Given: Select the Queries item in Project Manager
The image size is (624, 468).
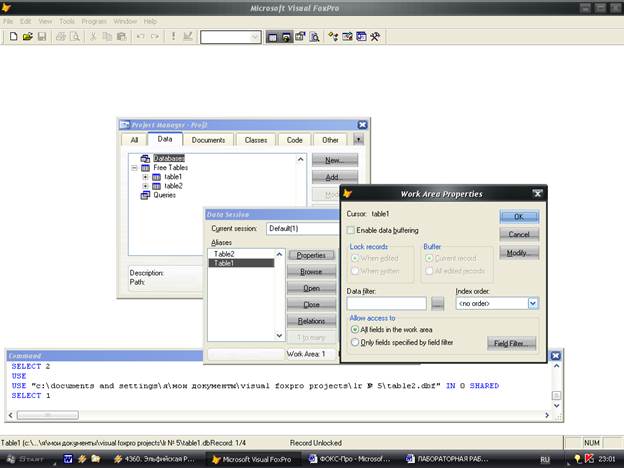Looking at the screenshot, I should pos(164,195).
